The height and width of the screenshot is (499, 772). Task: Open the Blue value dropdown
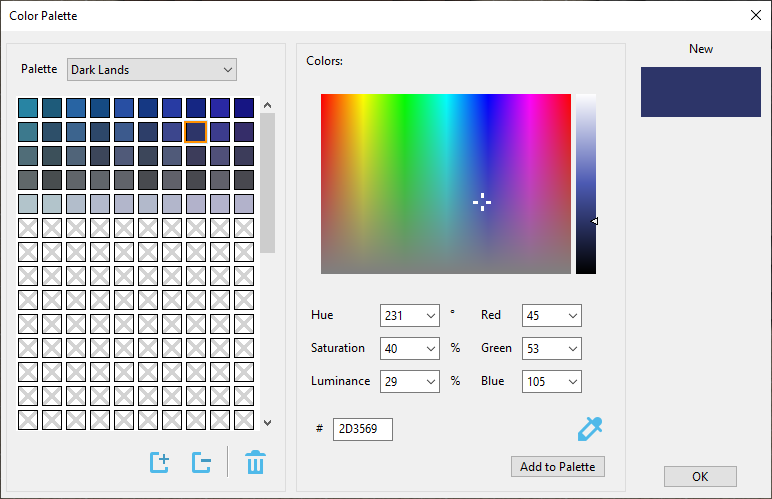coord(573,382)
